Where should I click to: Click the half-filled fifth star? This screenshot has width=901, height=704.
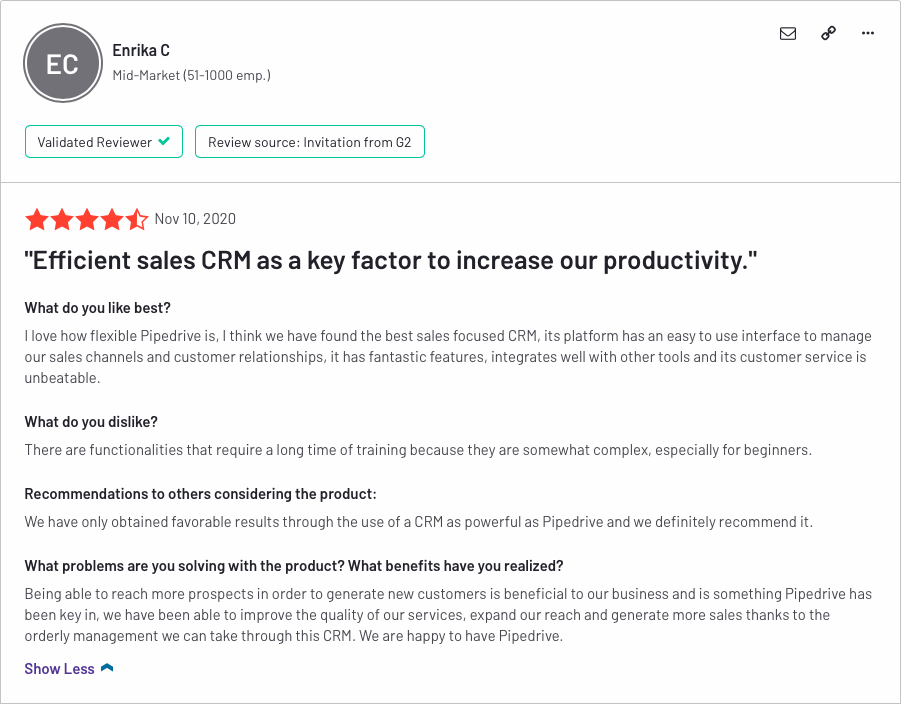pyautogui.click(x=137, y=220)
